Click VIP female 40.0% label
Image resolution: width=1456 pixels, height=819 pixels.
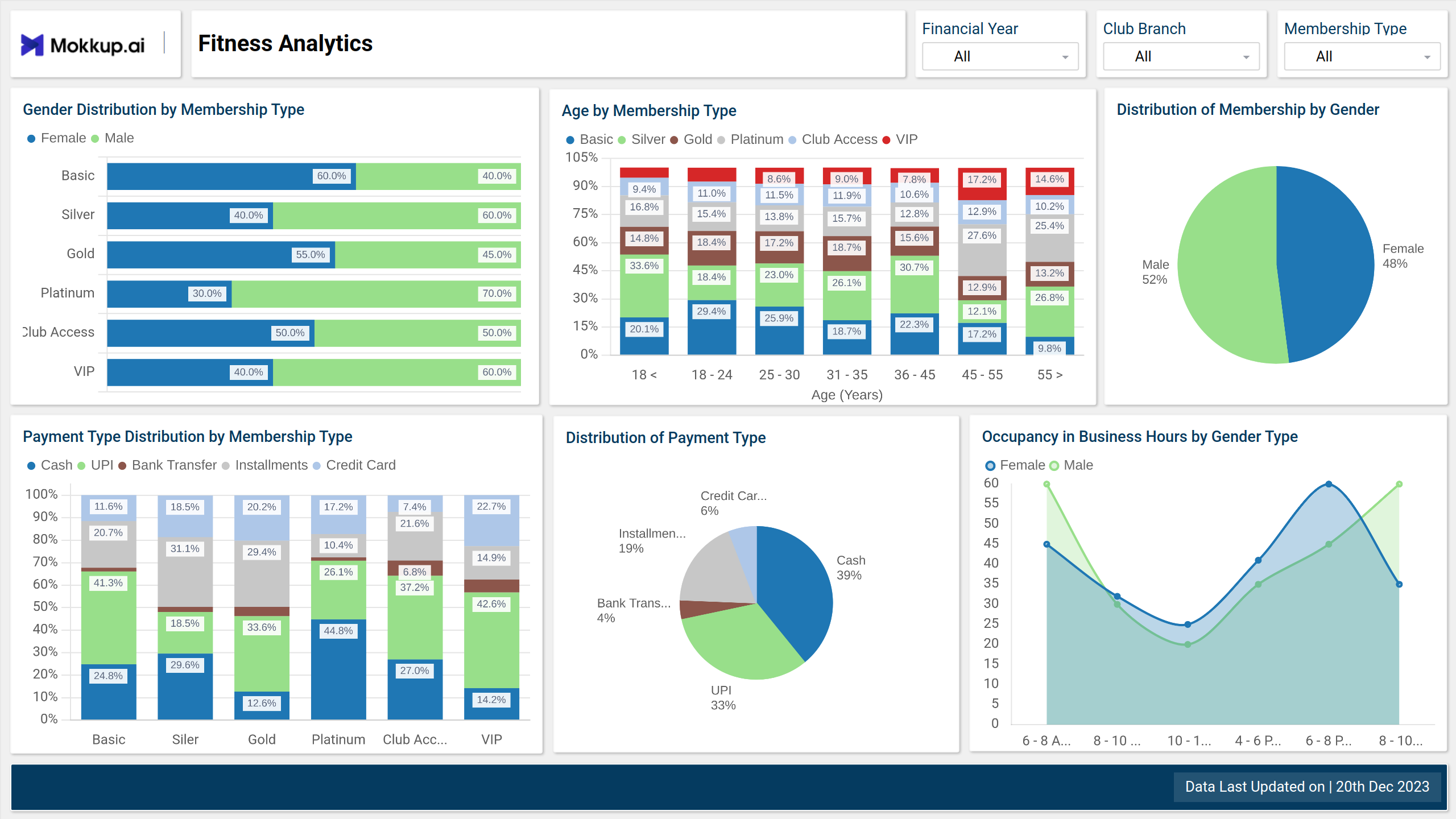point(248,372)
